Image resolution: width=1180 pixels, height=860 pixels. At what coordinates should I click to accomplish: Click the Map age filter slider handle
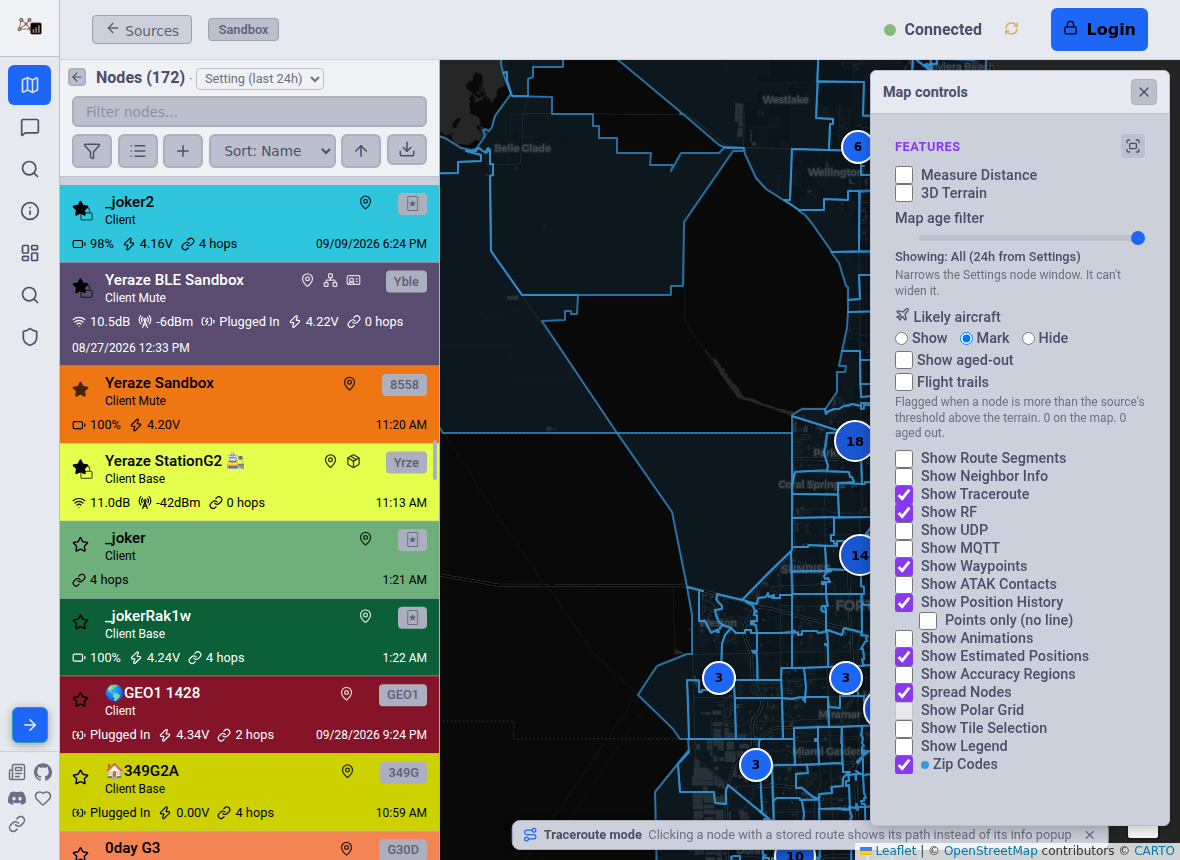[1138, 239]
